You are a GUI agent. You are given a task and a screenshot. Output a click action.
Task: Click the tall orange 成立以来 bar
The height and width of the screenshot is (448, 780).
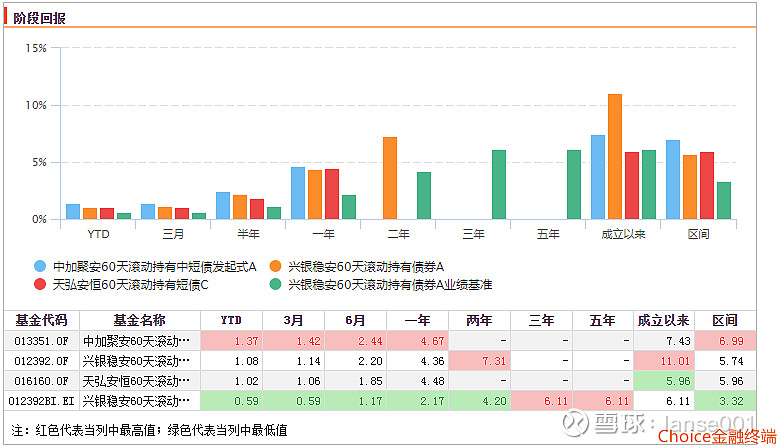pyautogui.click(x=615, y=157)
